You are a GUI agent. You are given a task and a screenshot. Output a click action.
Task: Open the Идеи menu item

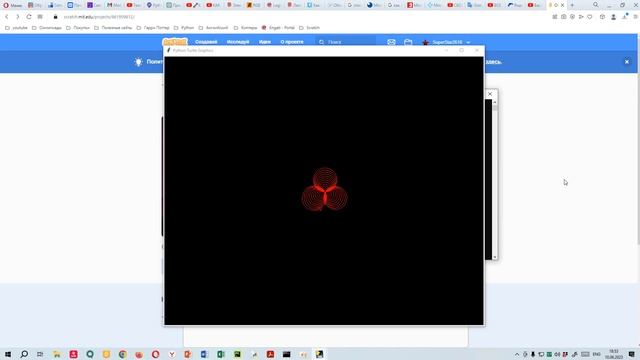click(x=265, y=42)
